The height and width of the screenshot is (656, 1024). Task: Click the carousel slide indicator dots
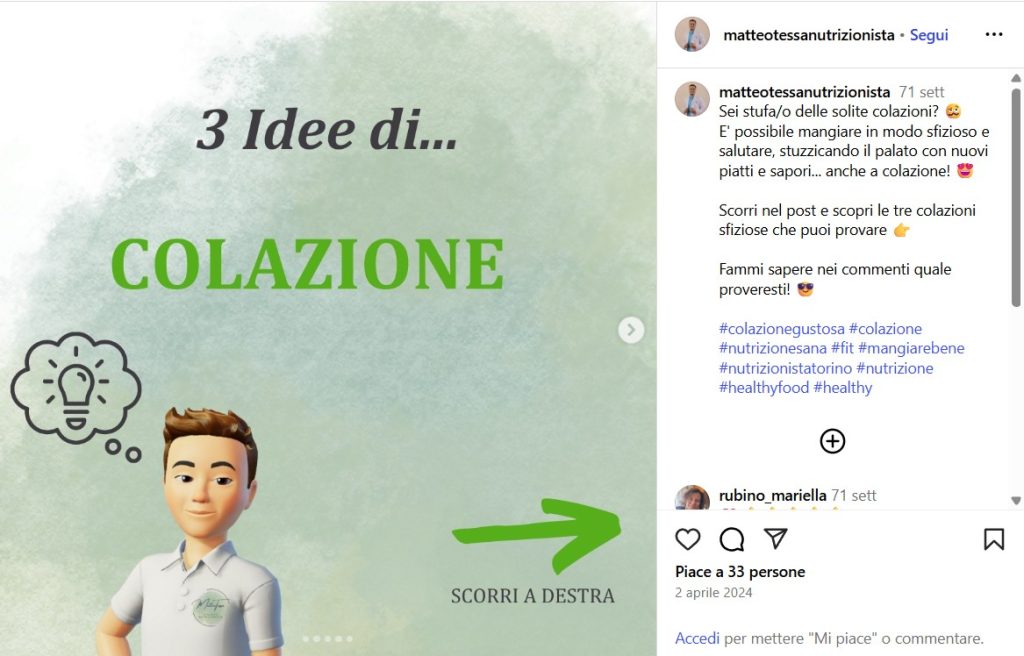[x=328, y=639]
